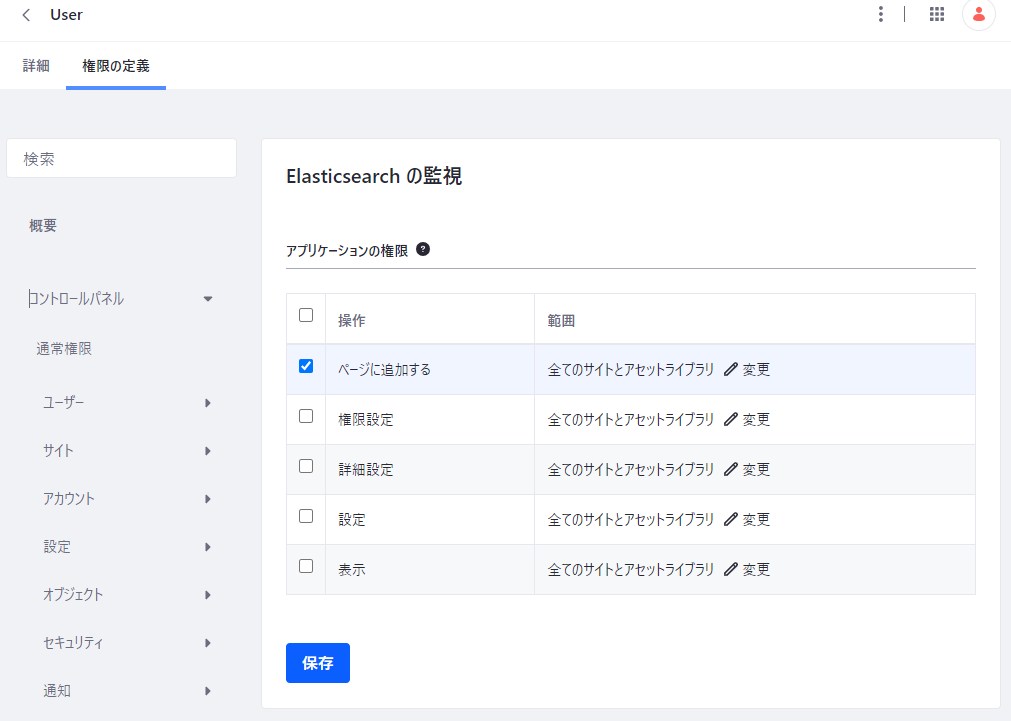Collapse the コントロールパネル section arrow

coord(208,299)
